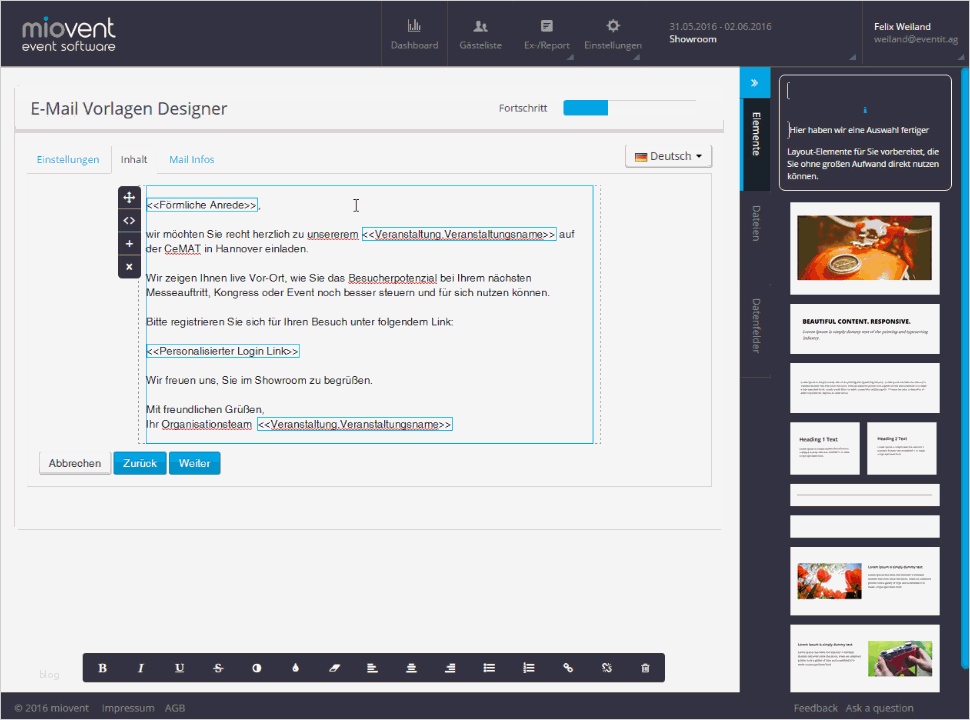Select the single text paragraph layout element
The width and height of the screenshot is (970, 720).
(x=864, y=388)
